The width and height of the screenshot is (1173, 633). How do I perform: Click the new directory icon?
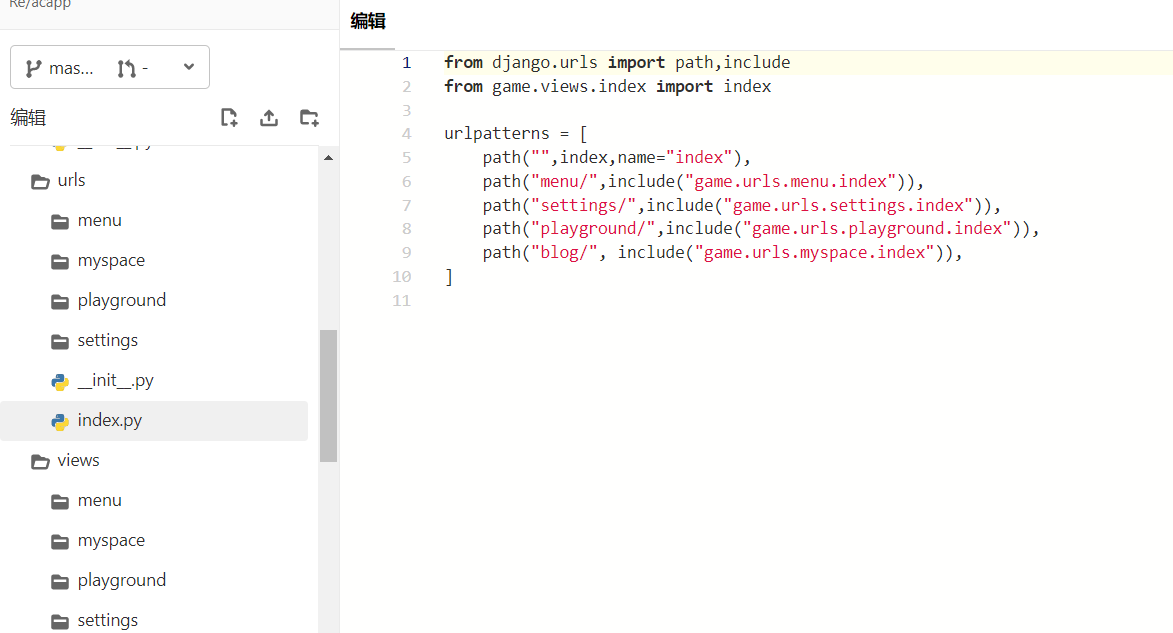(x=309, y=118)
